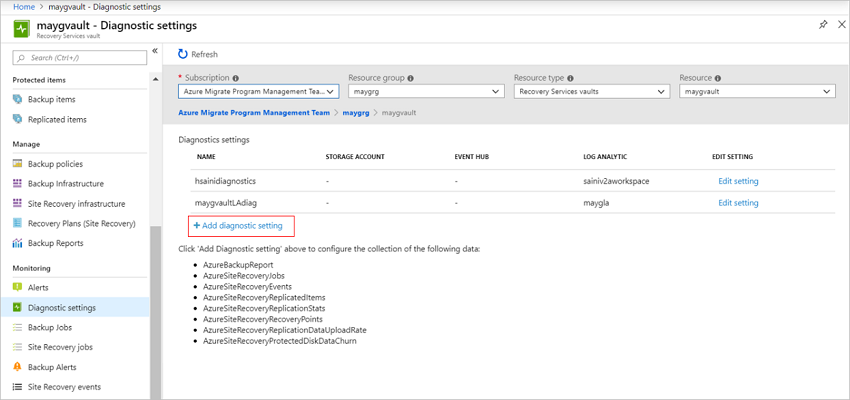This screenshot has height=400, width=850.
Task: Click the Site Recovery jobs icon
Action: coord(17,347)
